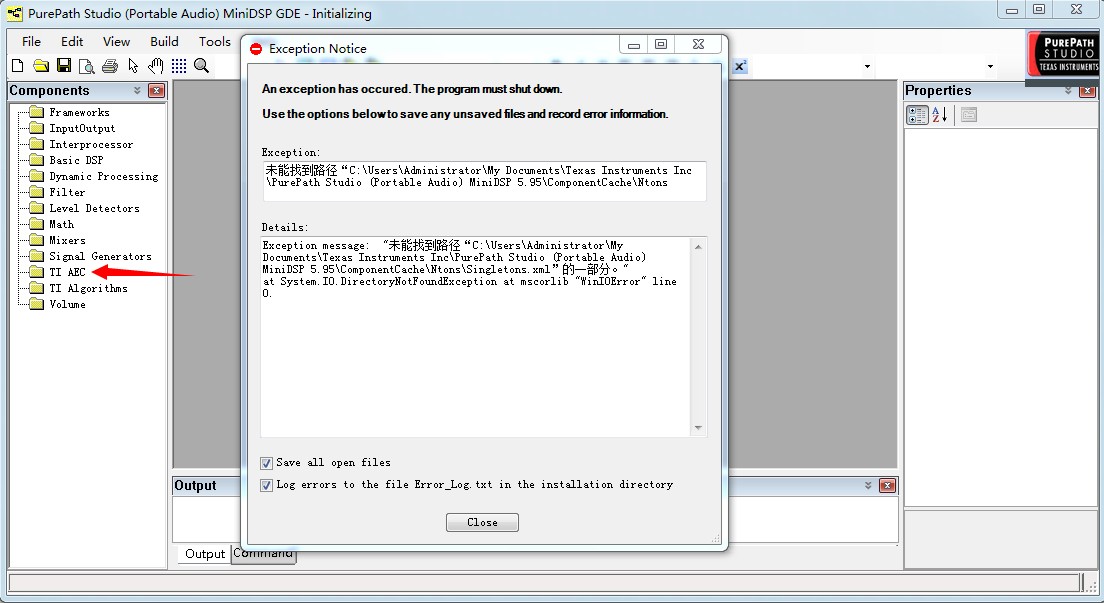The height and width of the screenshot is (603, 1104).
Task: Open the Build menu
Action: (x=164, y=42)
